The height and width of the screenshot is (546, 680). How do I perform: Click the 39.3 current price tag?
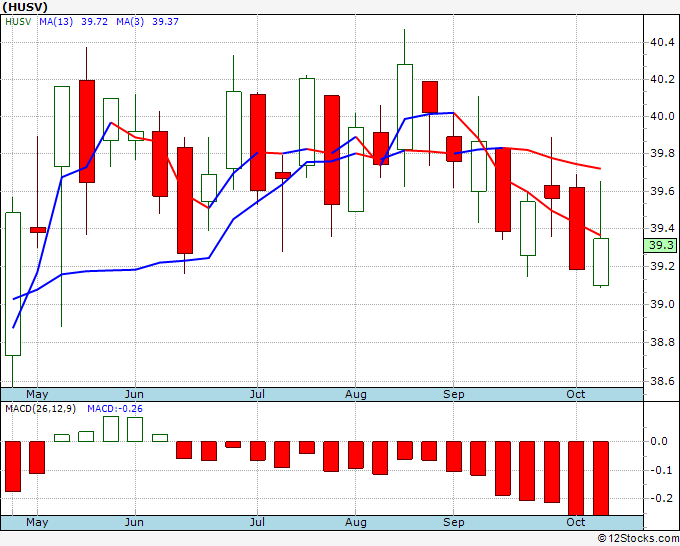pos(661,245)
